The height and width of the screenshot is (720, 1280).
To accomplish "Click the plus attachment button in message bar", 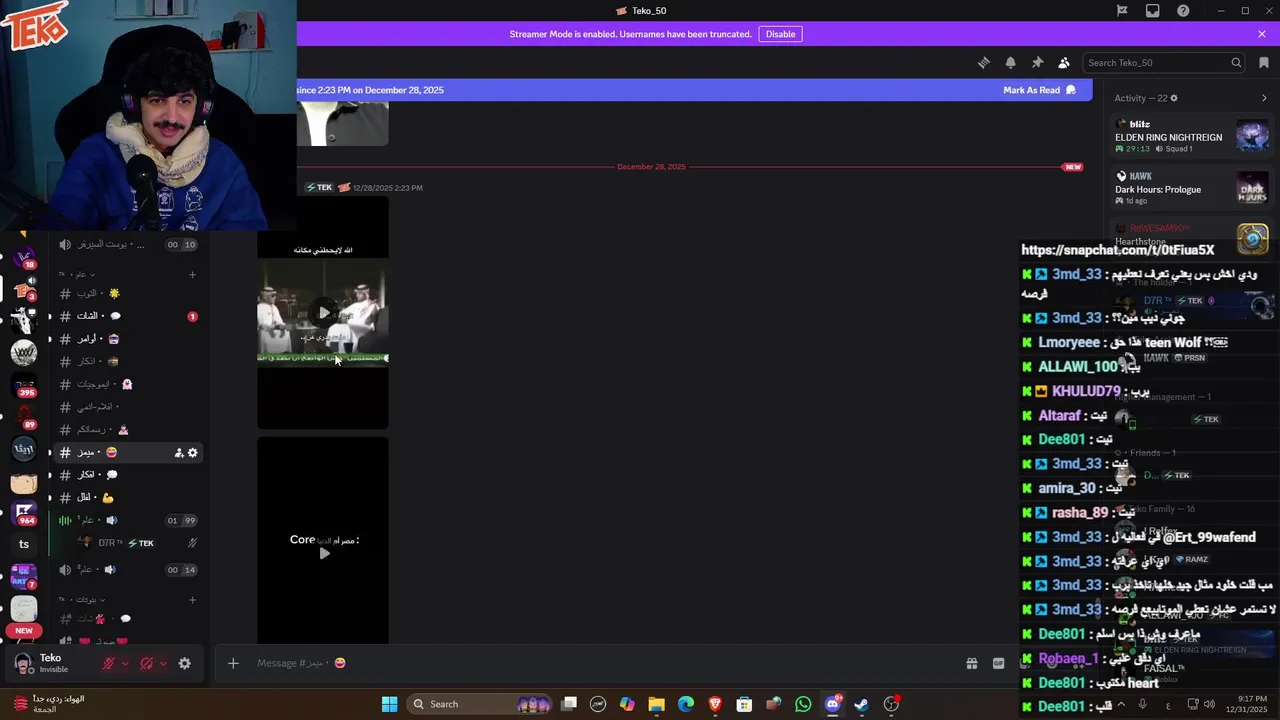I will [x=233, y=663].
